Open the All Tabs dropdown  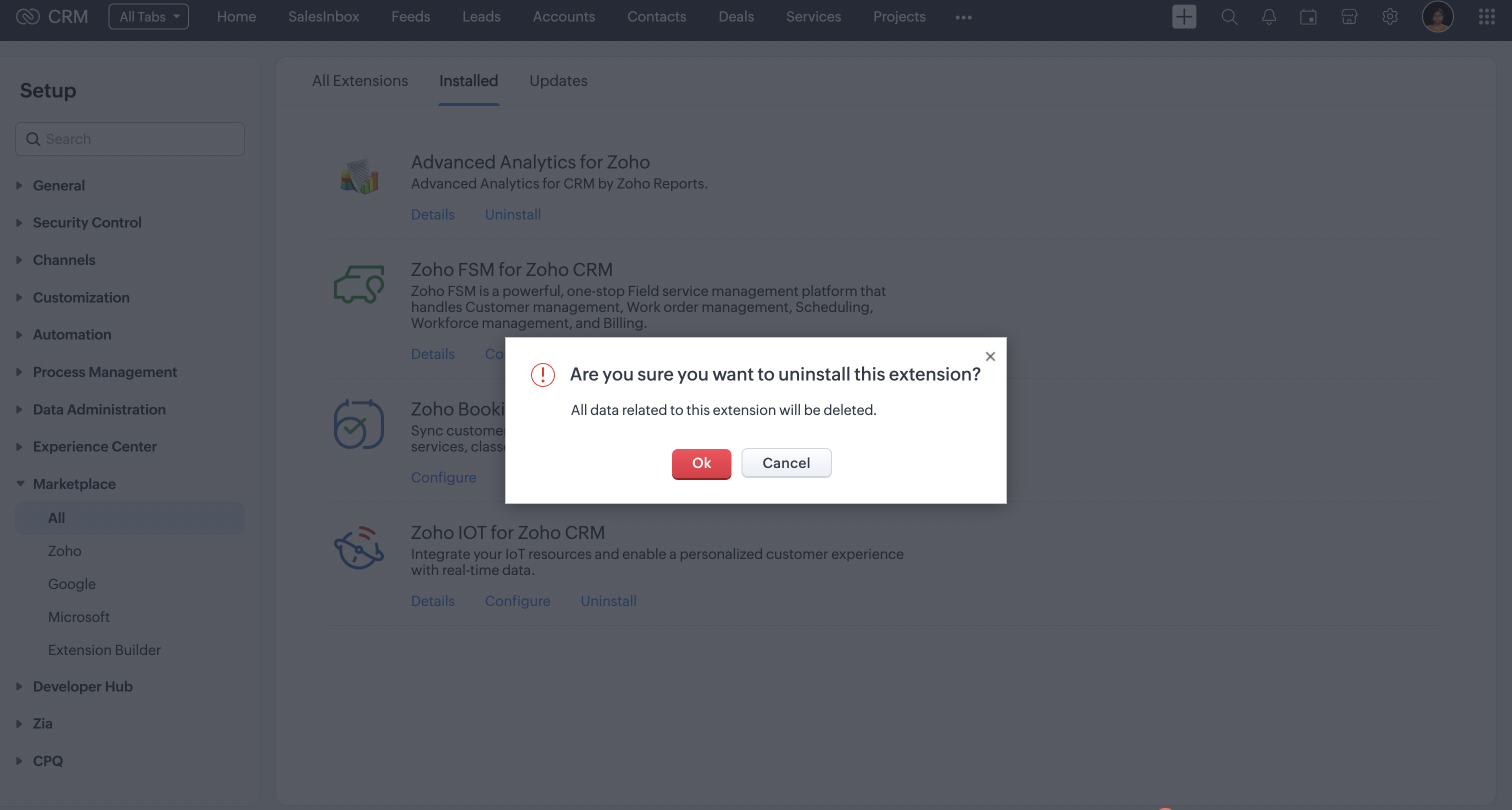click(148, 16)
